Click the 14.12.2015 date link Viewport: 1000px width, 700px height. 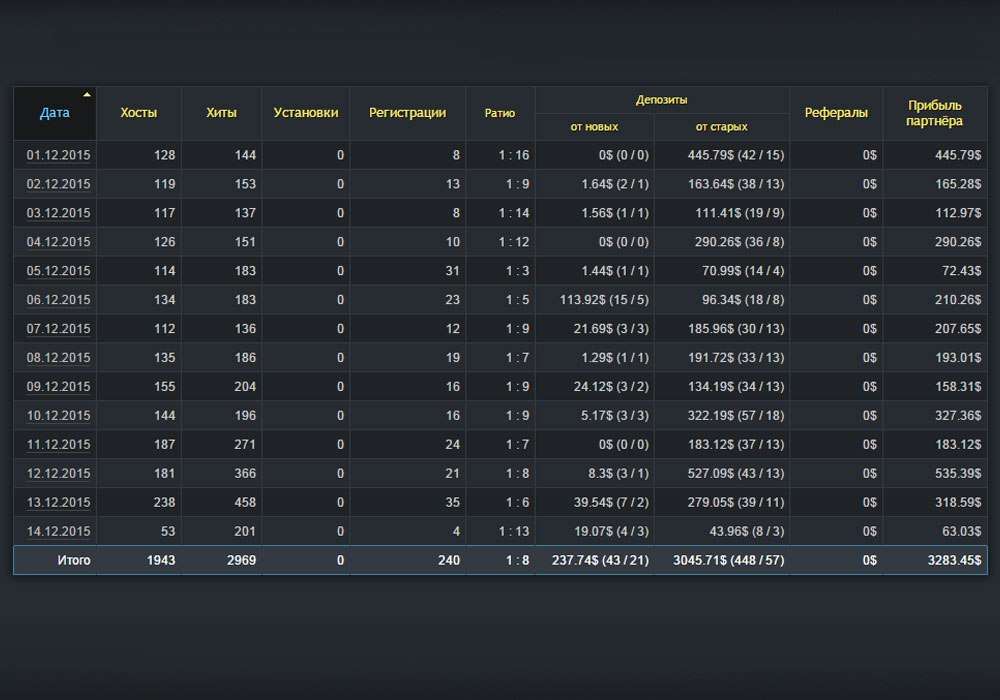pos(58,532)
